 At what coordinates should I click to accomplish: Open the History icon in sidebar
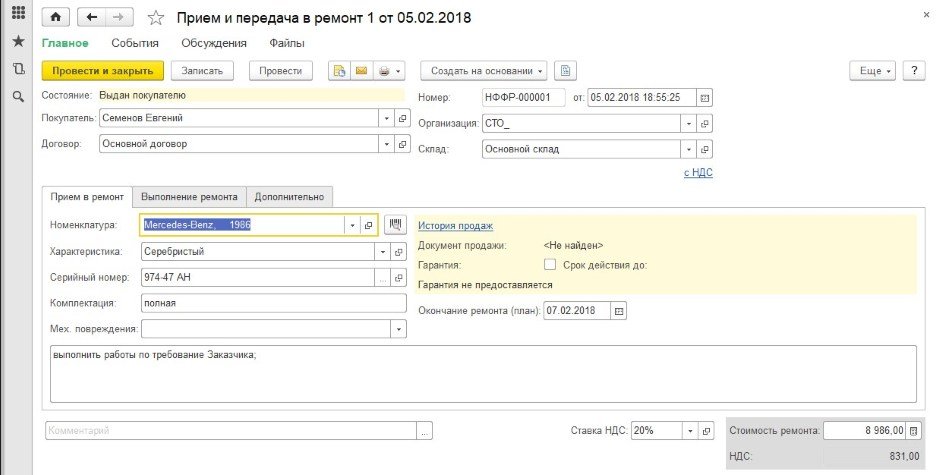click(x=19, y=68)
